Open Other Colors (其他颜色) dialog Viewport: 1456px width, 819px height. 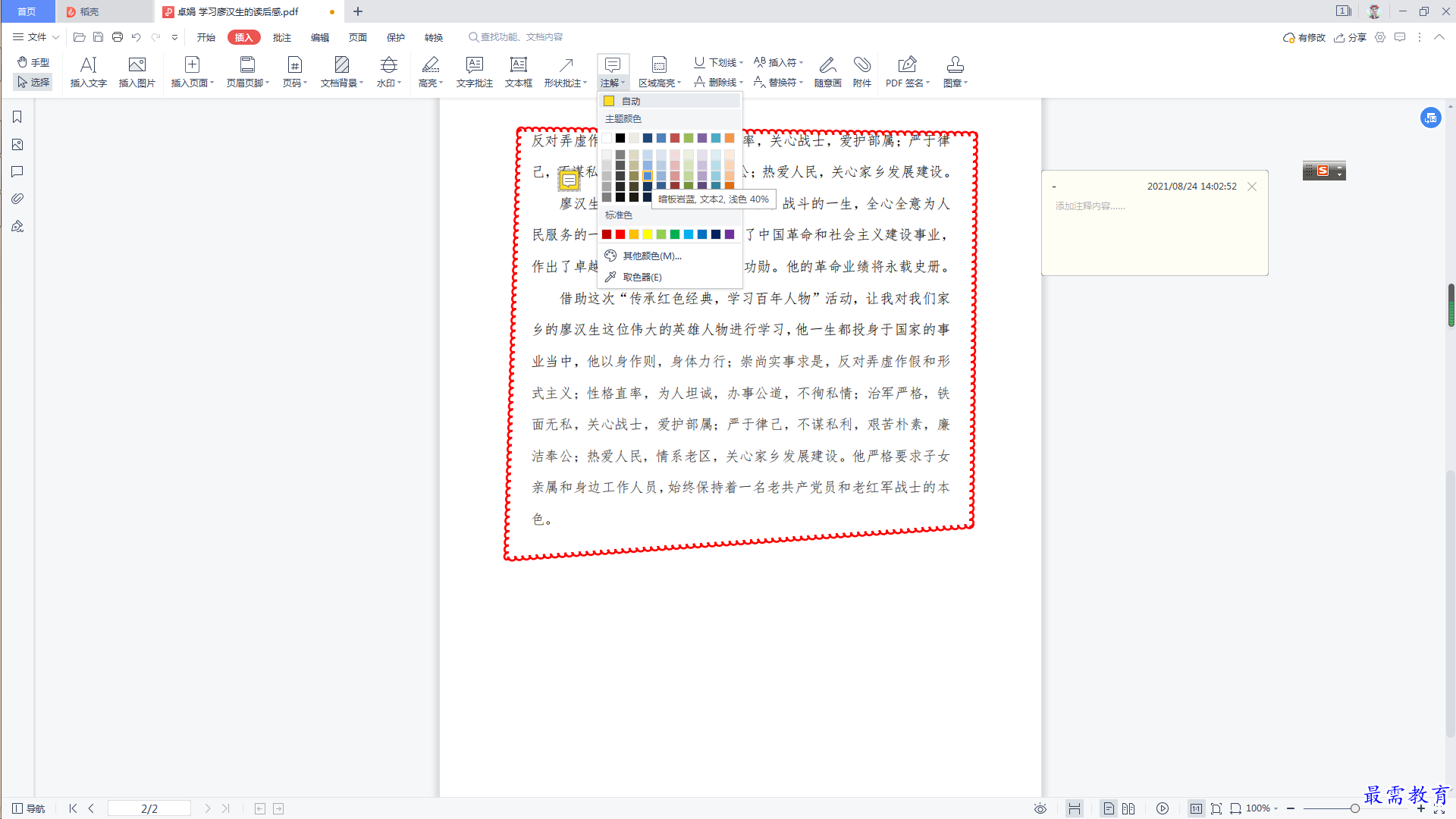tap(670, 256)
